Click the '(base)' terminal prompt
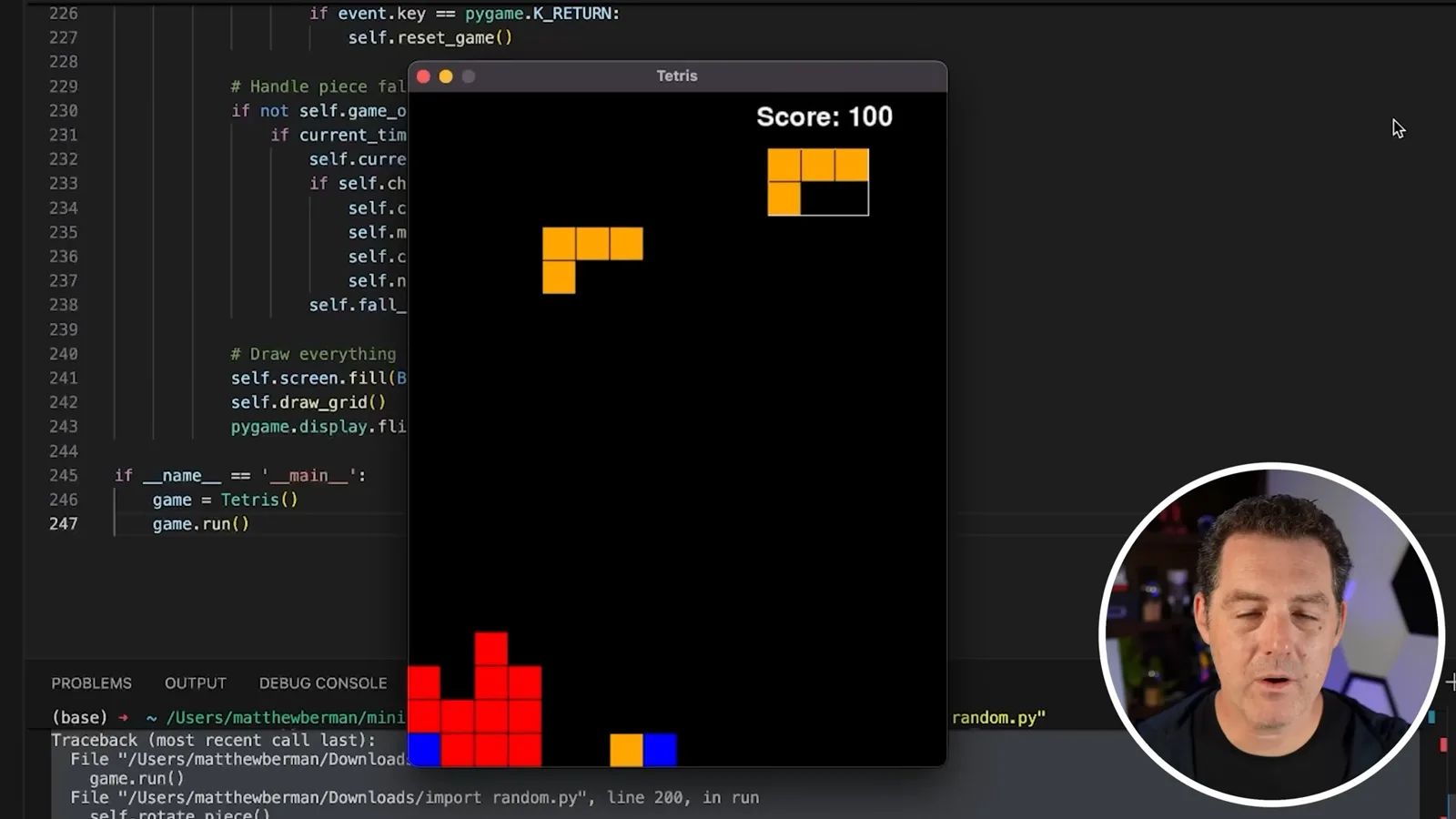The height and width of the screenshot is (819, 1456). pos(79,717)
